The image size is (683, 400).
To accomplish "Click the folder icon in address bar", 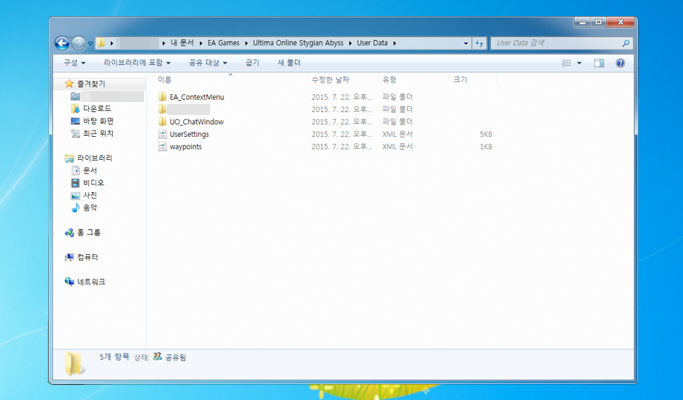I will pyautogui.click(x=101, y=43).
